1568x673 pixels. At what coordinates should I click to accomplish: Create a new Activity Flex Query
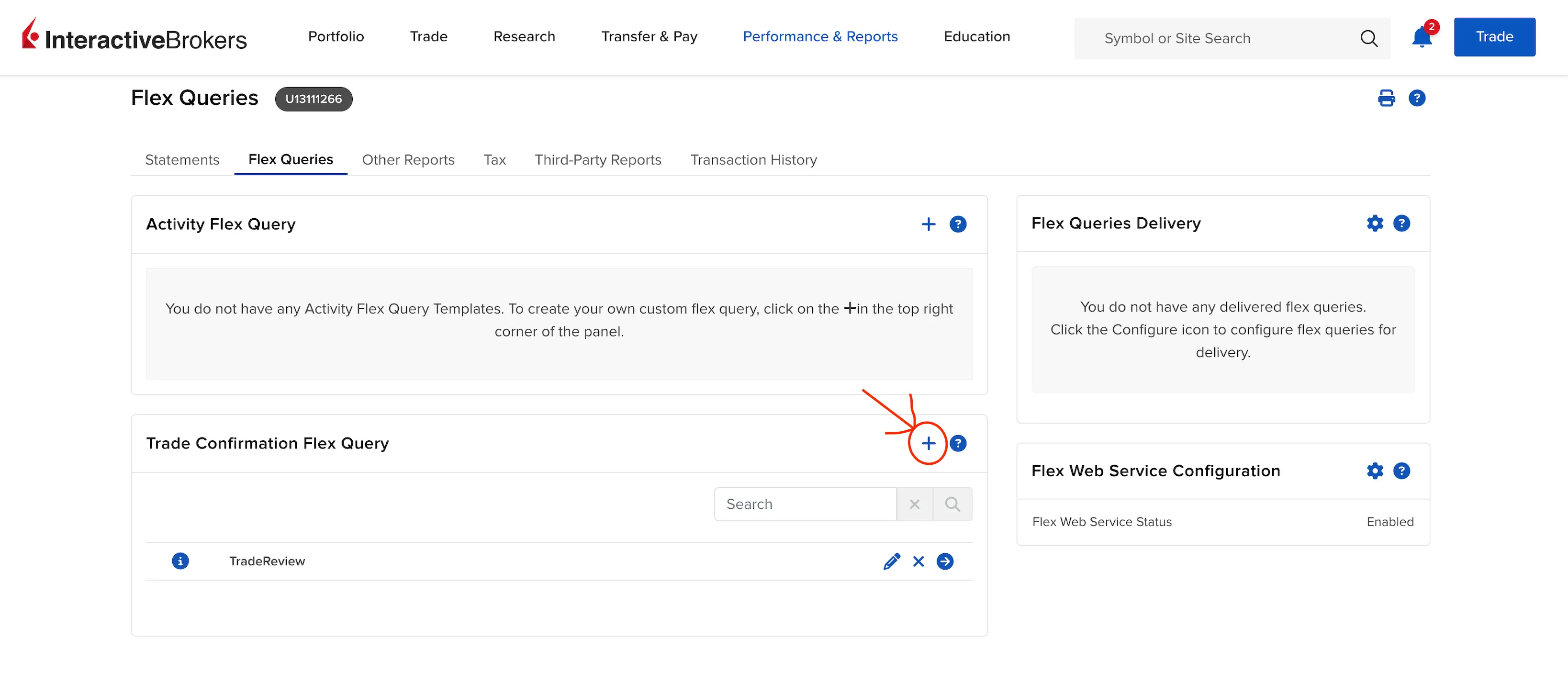click(x=928, y=224)
